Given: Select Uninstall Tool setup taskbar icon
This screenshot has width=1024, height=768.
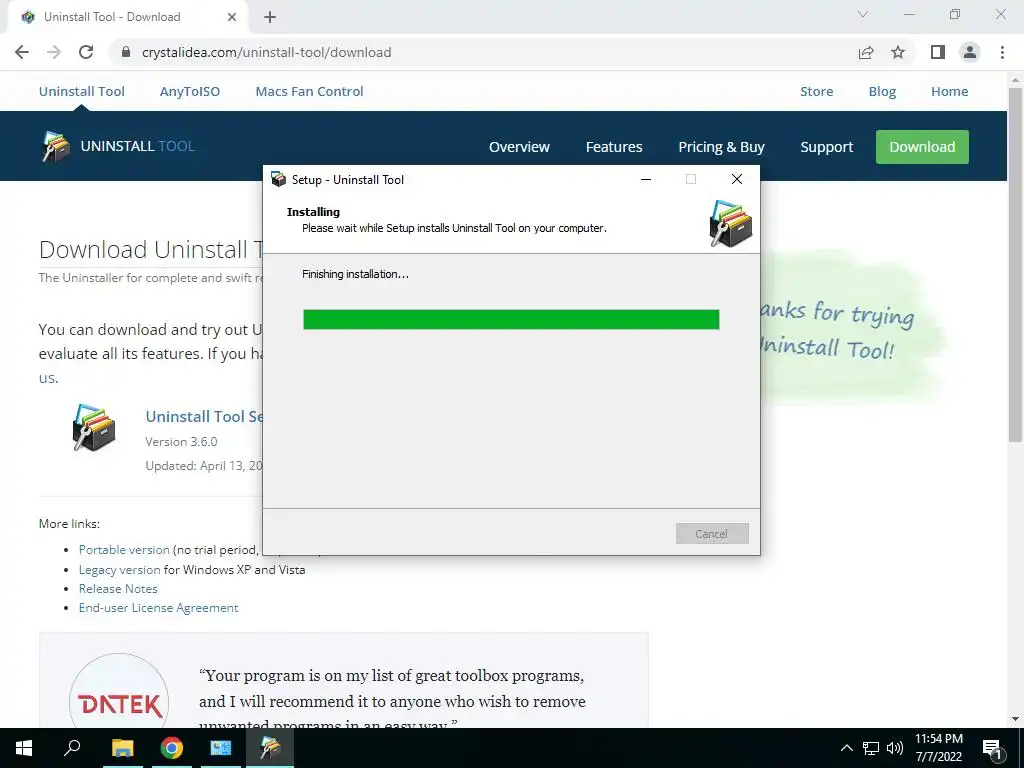Looking at the screenshot, I should tap(270, 748).
